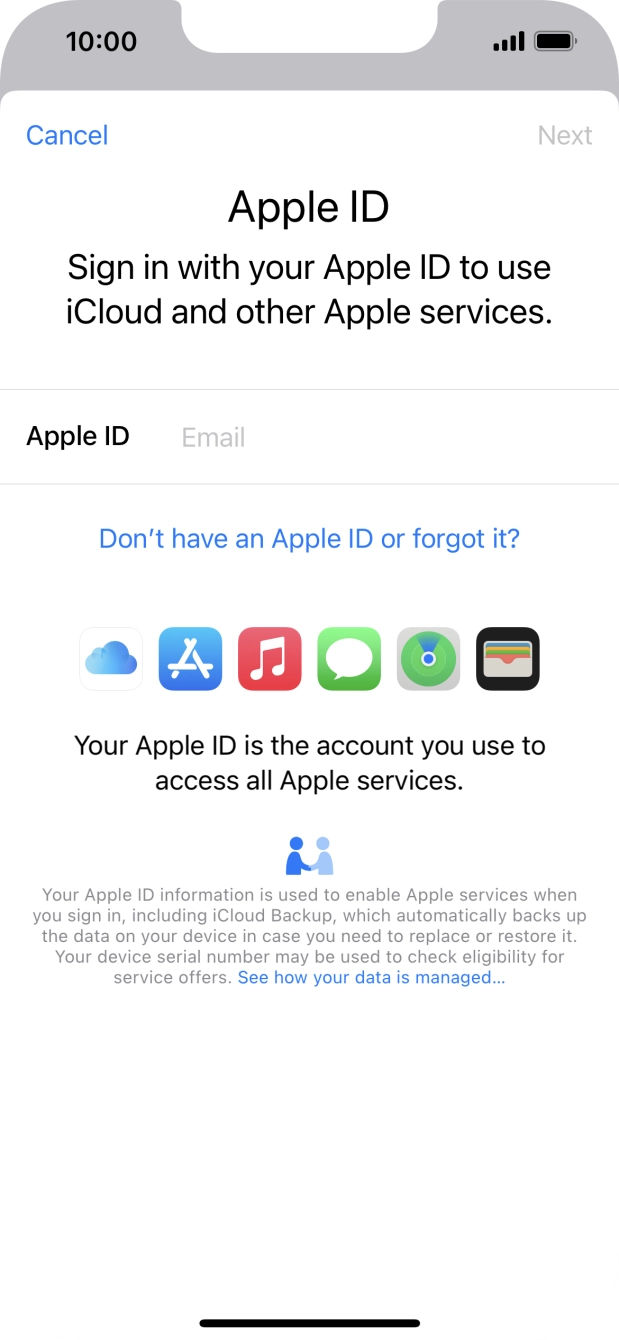Tap the Next button
The image size is (619, 1340).
[x=565, y=135]
